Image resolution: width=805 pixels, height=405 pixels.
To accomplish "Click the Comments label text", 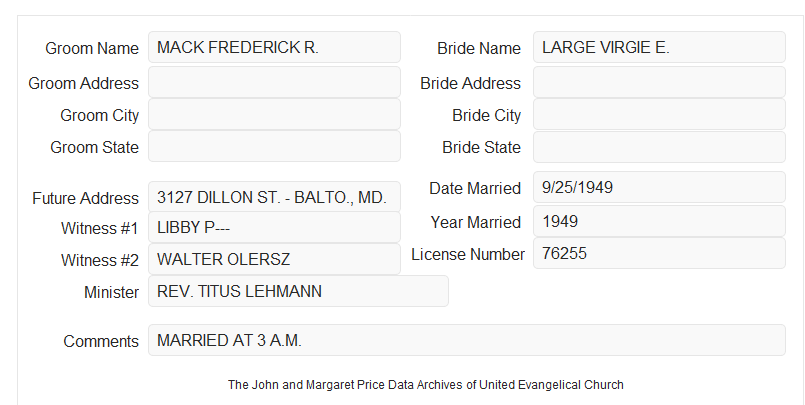I will click(x=101, y=341).
